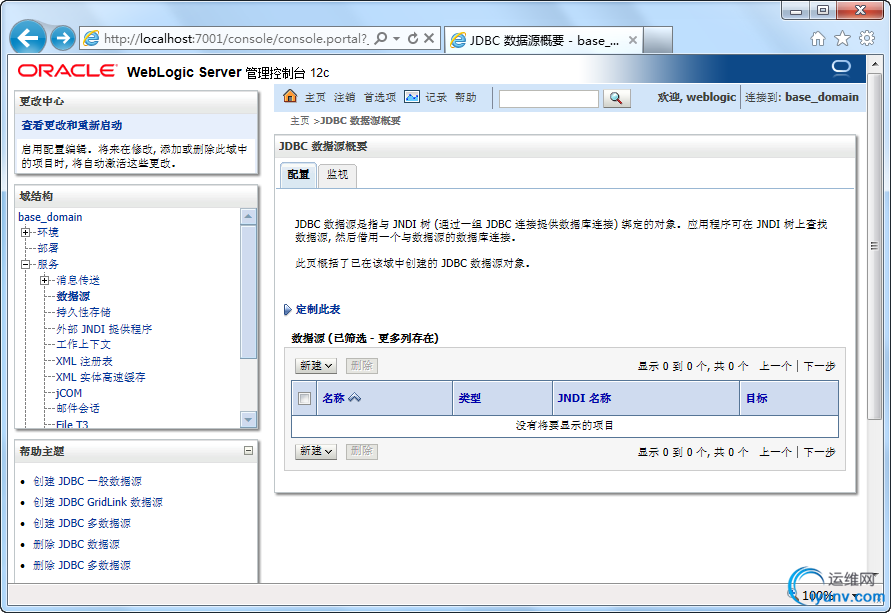
Task: Open 创建 JDBC 一般数据源 help link
Action: [88, 481]
